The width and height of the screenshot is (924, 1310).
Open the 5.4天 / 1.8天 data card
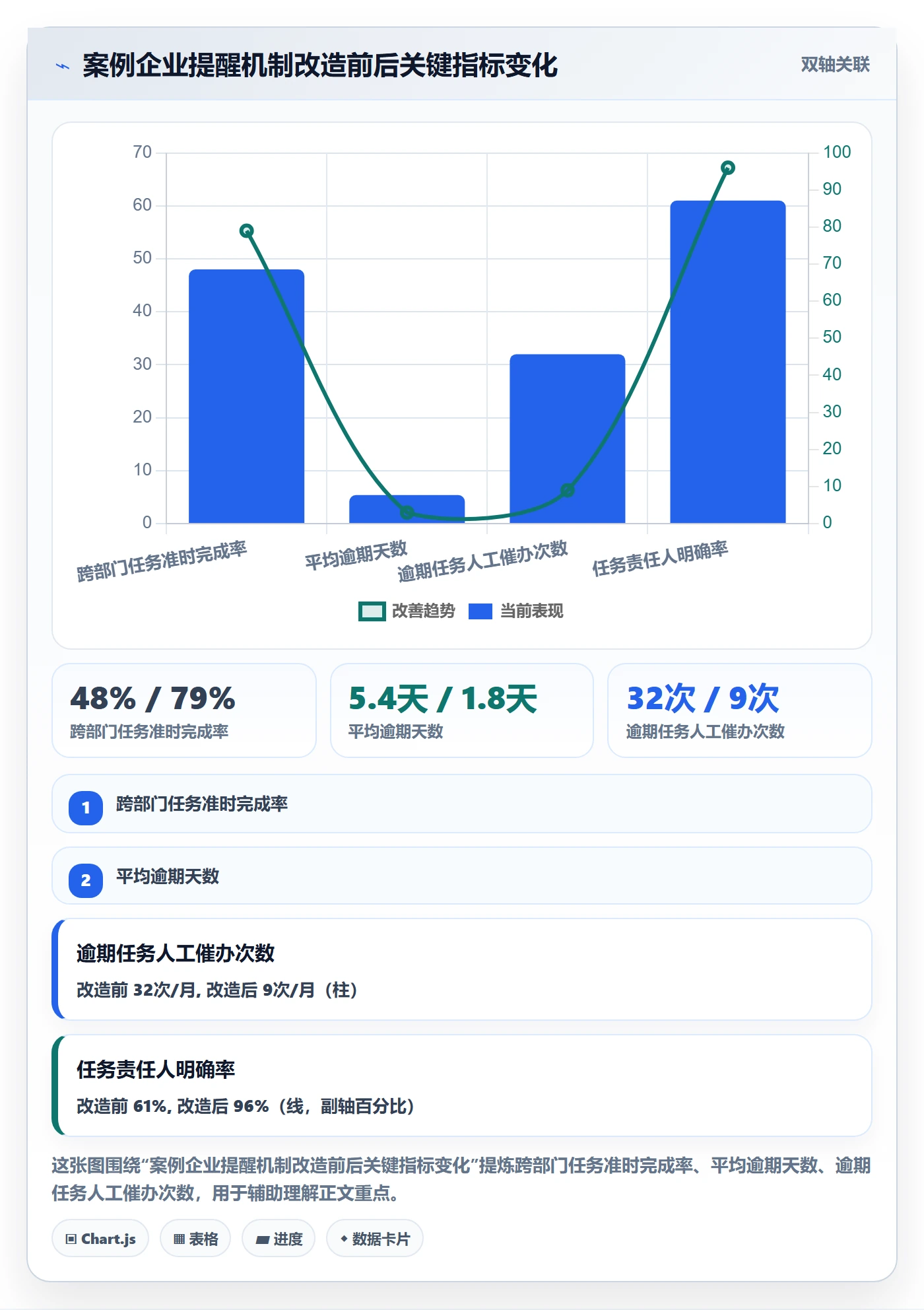462,710
